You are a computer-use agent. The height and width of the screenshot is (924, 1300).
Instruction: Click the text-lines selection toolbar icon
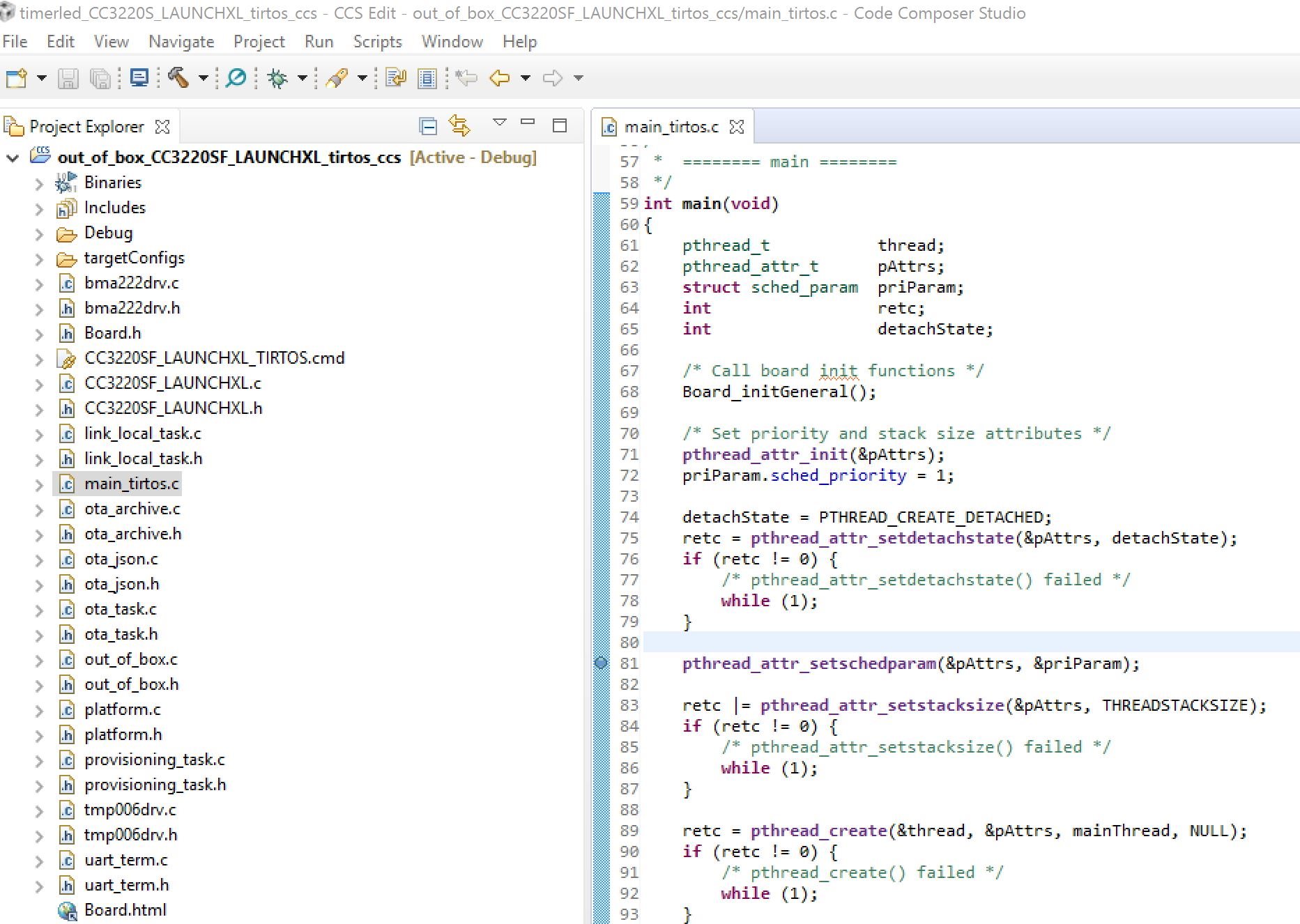[427, 78]
